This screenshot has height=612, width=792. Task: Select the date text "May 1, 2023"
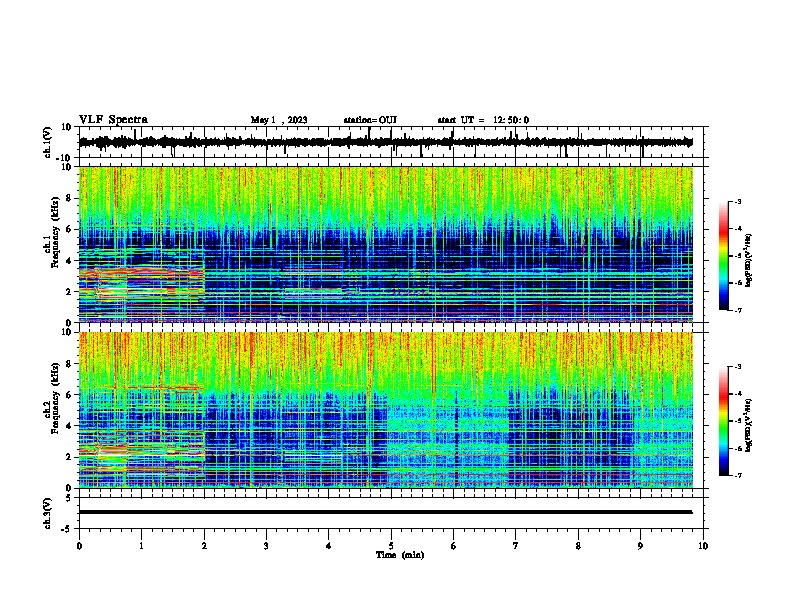279,120
